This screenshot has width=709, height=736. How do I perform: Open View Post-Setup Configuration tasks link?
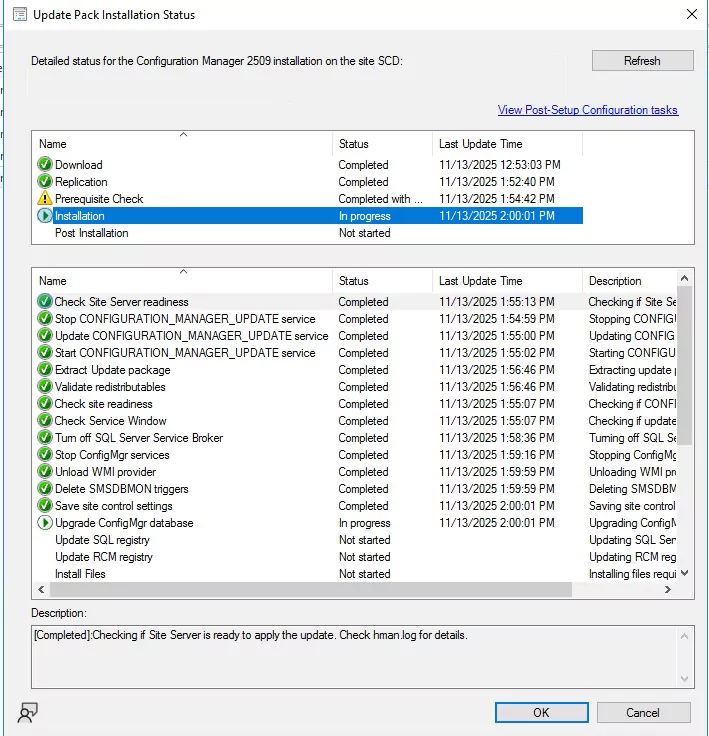(x=587, y=110)
